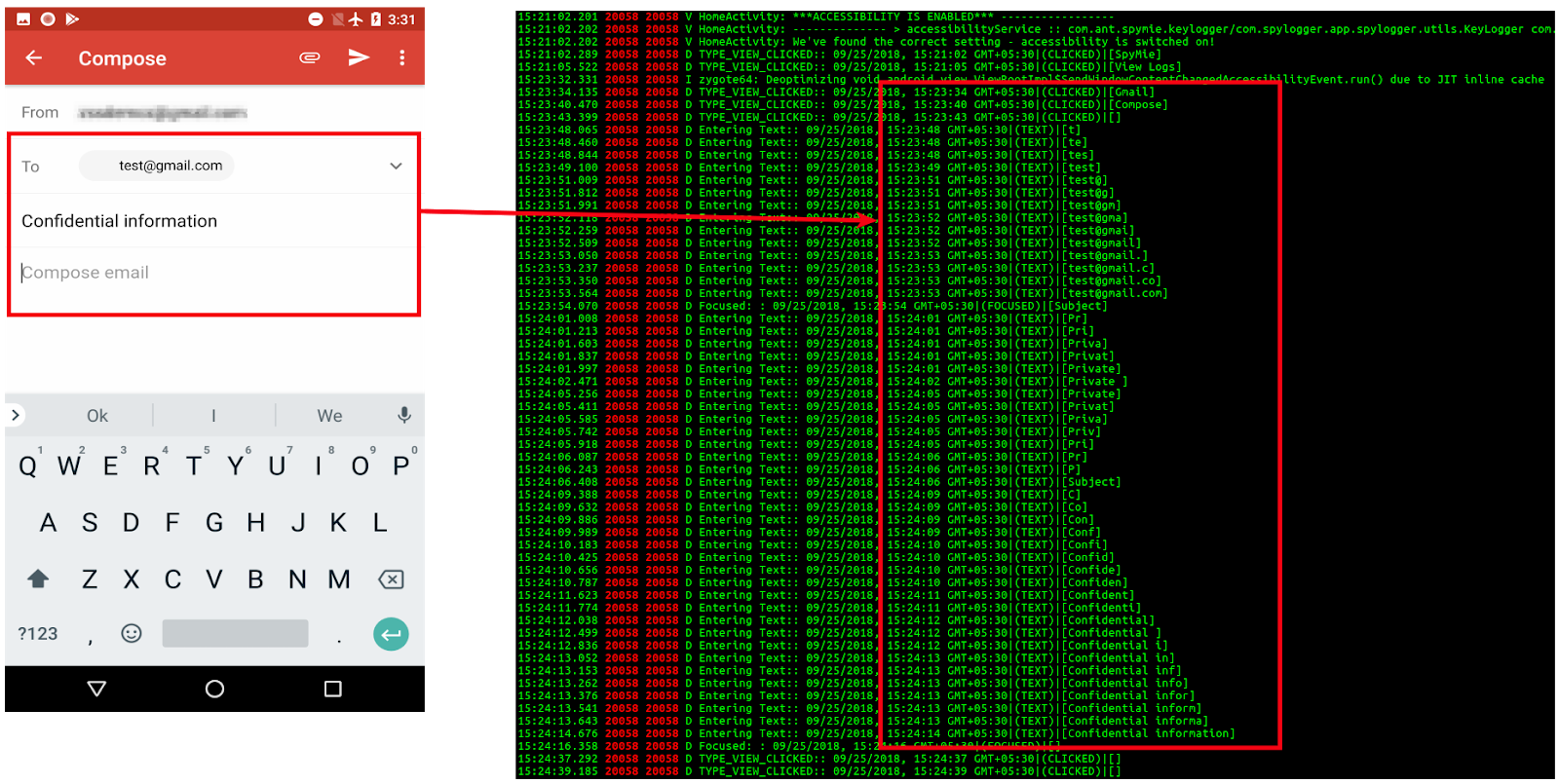Tap the D key on keyboard
This screenshot has width=1559, height=784.
click(131, 523)
